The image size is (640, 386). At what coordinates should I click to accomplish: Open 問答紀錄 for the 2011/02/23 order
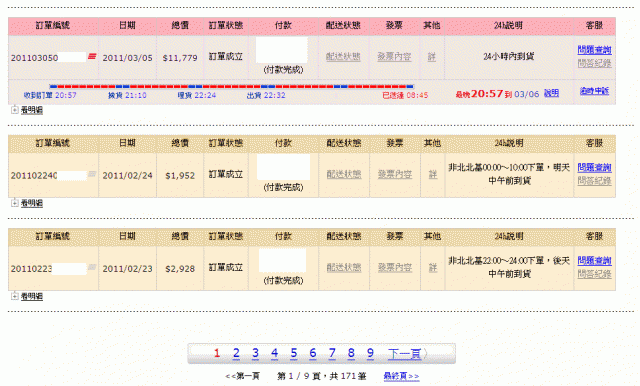coord(594,273)
